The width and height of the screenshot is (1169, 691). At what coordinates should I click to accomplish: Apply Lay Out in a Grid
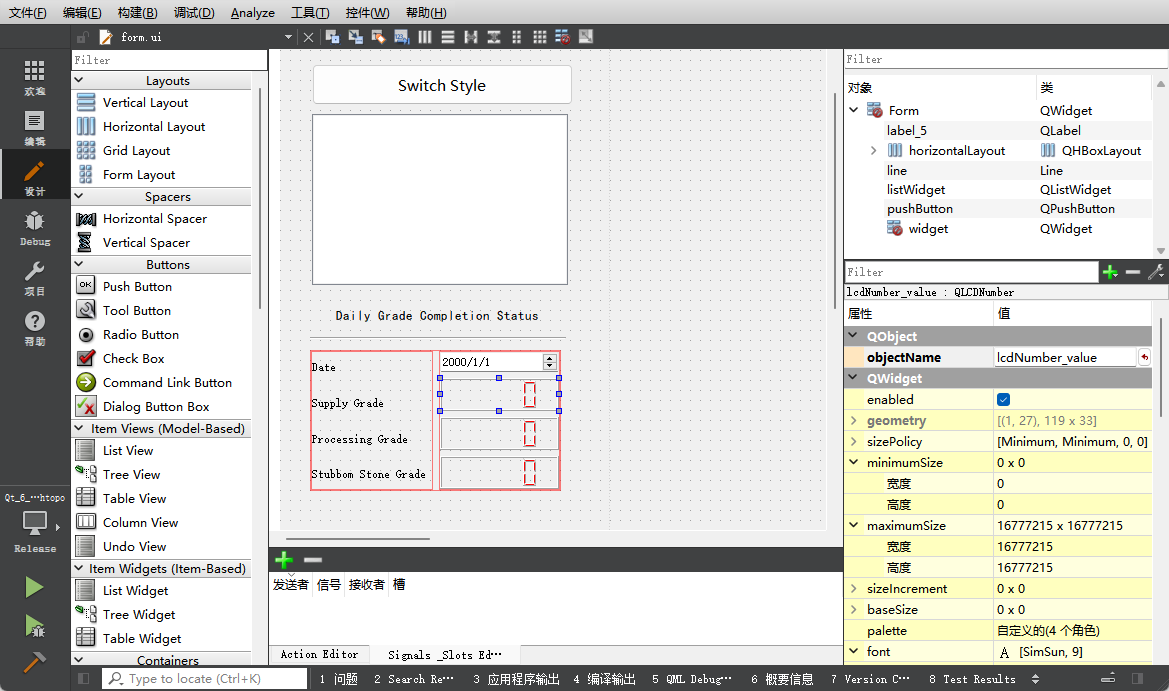click(540, 37)
